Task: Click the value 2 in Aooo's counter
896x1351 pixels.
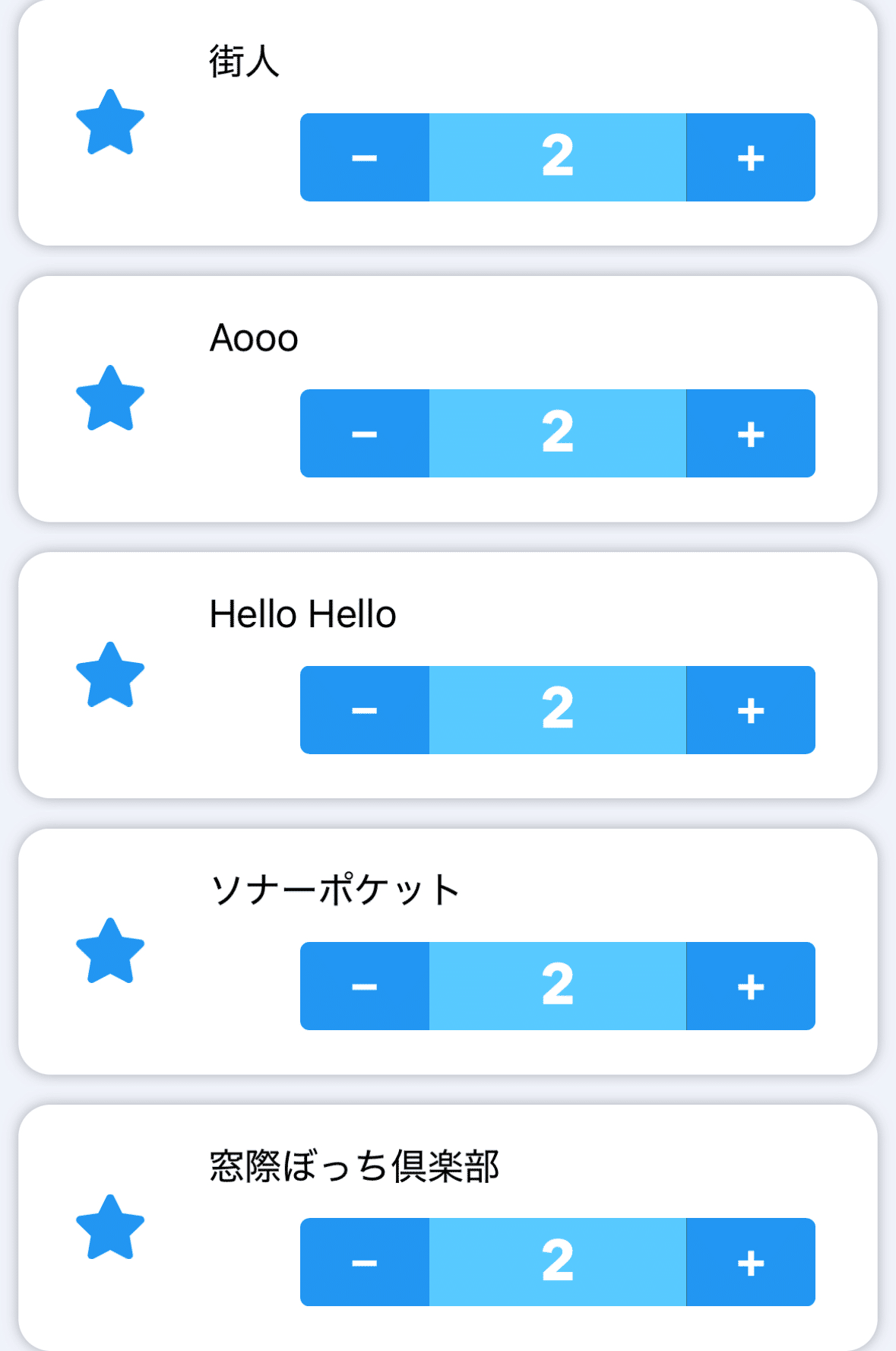Action: 557,433
